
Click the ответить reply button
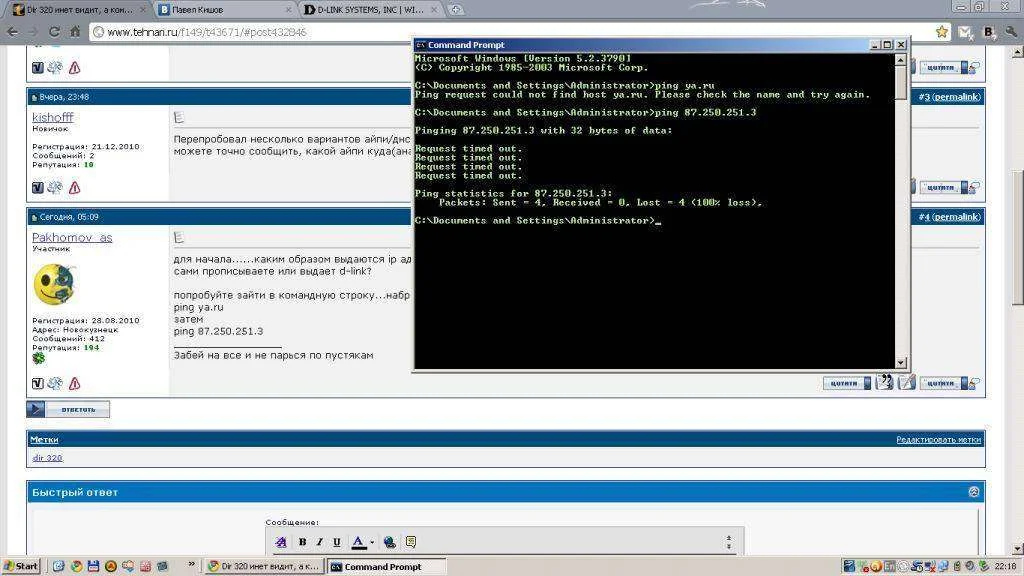click(68, 409)
